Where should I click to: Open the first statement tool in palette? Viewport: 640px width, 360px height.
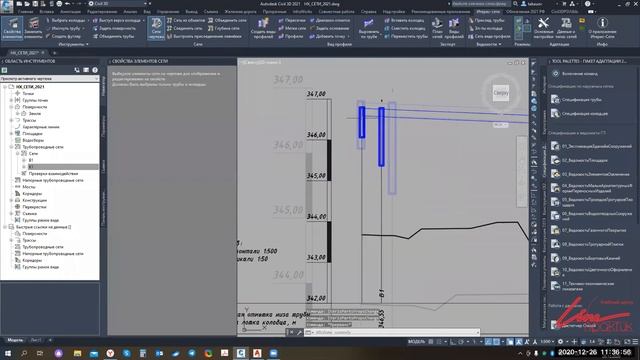[591, 146]
